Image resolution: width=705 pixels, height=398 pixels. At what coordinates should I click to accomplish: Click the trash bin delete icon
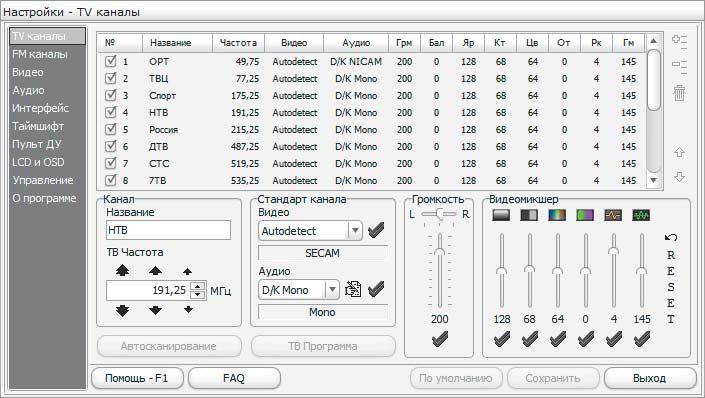[679, 94]
